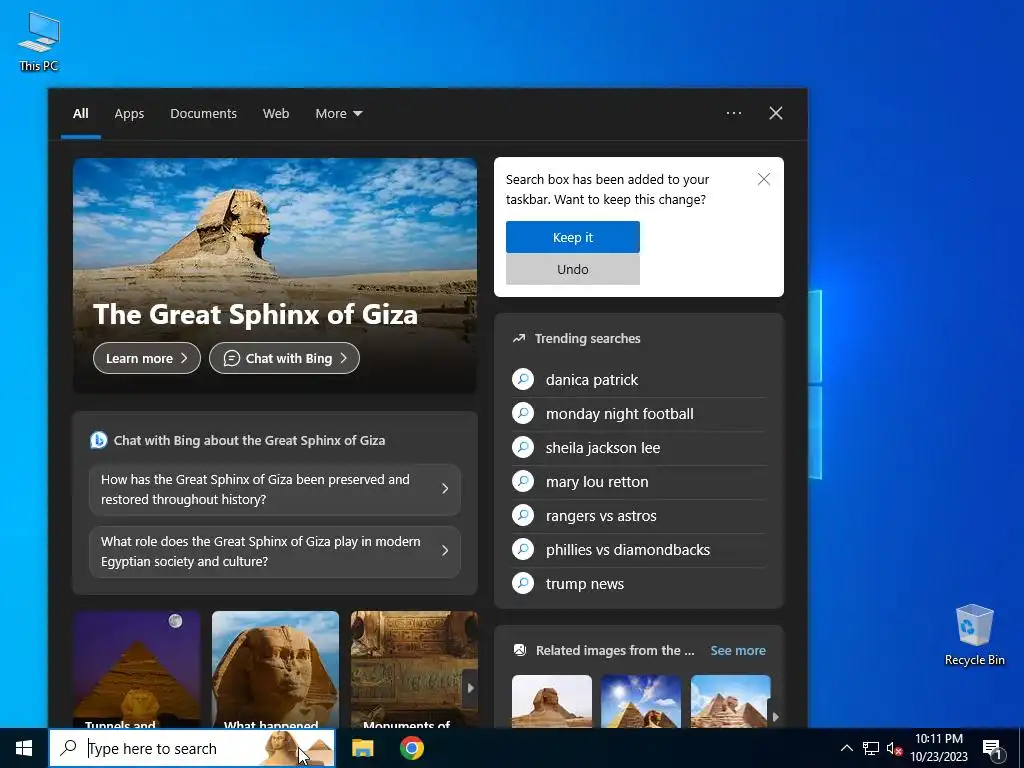Click the muted volume tray icon
This screenshot has width=1024, height=768.
[x=894, y=748]
